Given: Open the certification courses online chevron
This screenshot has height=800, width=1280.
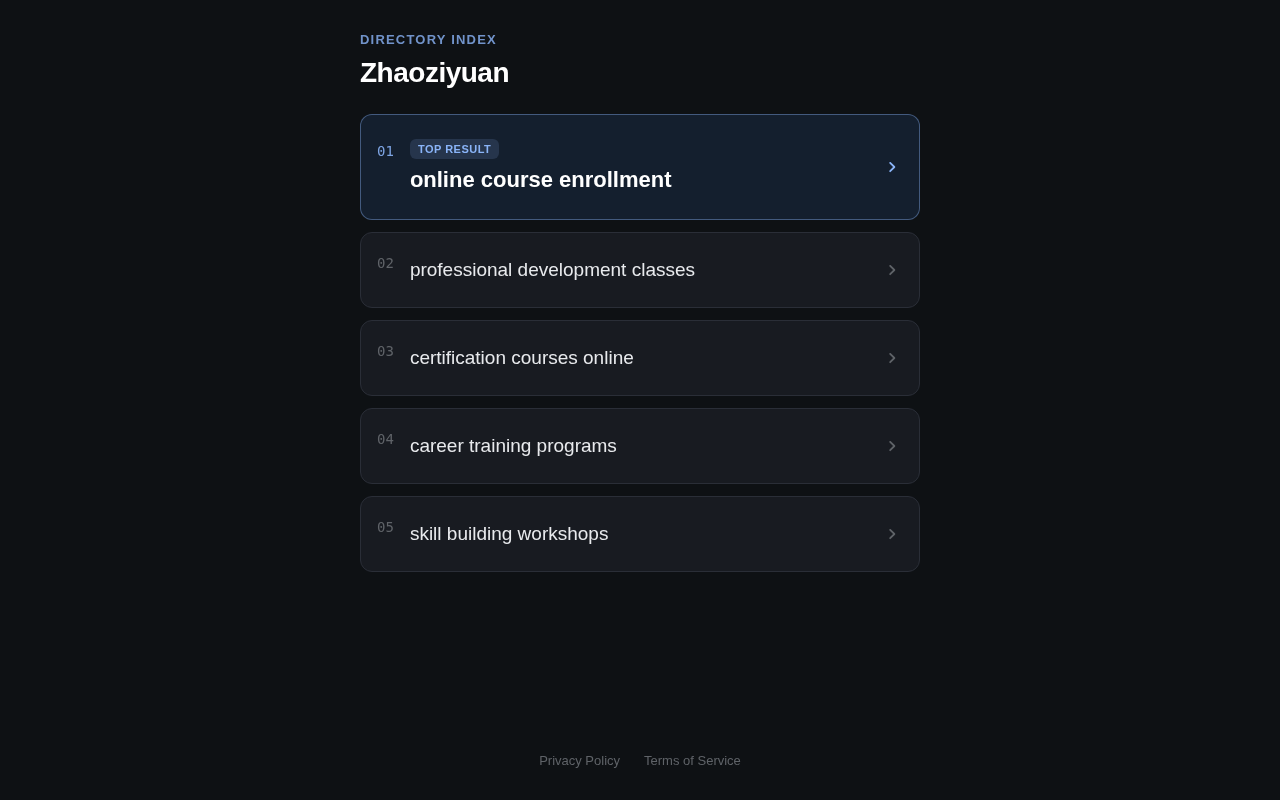Looking at the screenshot, I should point(892,358).
